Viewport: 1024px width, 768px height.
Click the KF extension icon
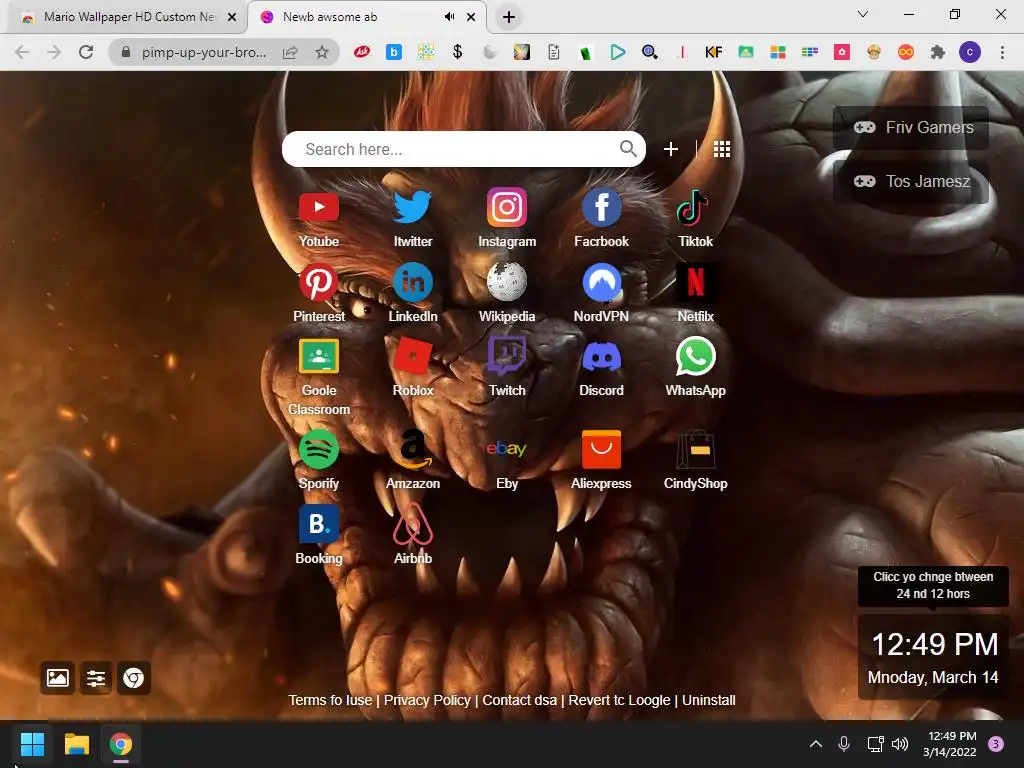click(713, 52)
